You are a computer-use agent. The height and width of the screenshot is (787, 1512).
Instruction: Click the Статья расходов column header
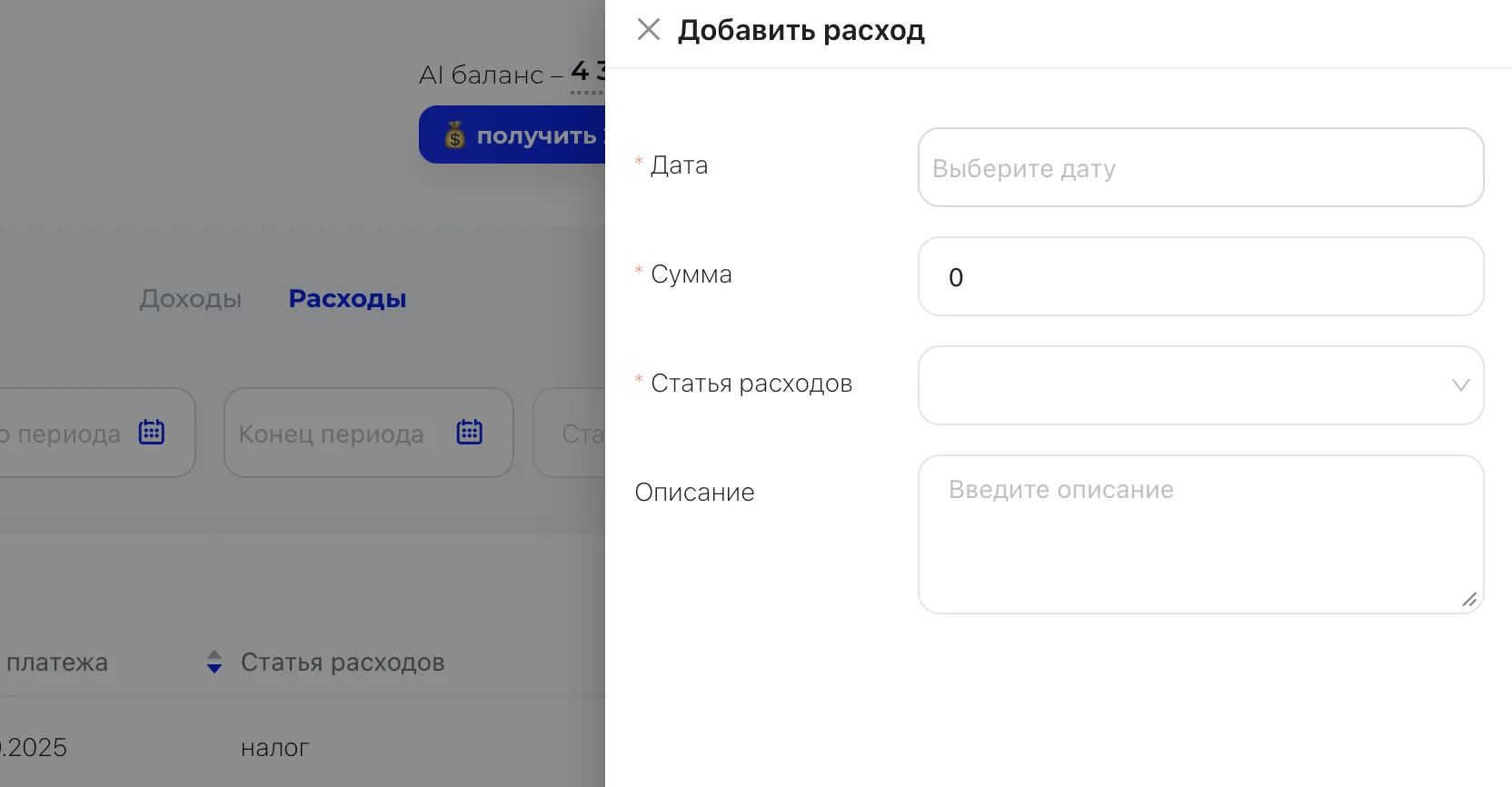click(x=343, y=662)
